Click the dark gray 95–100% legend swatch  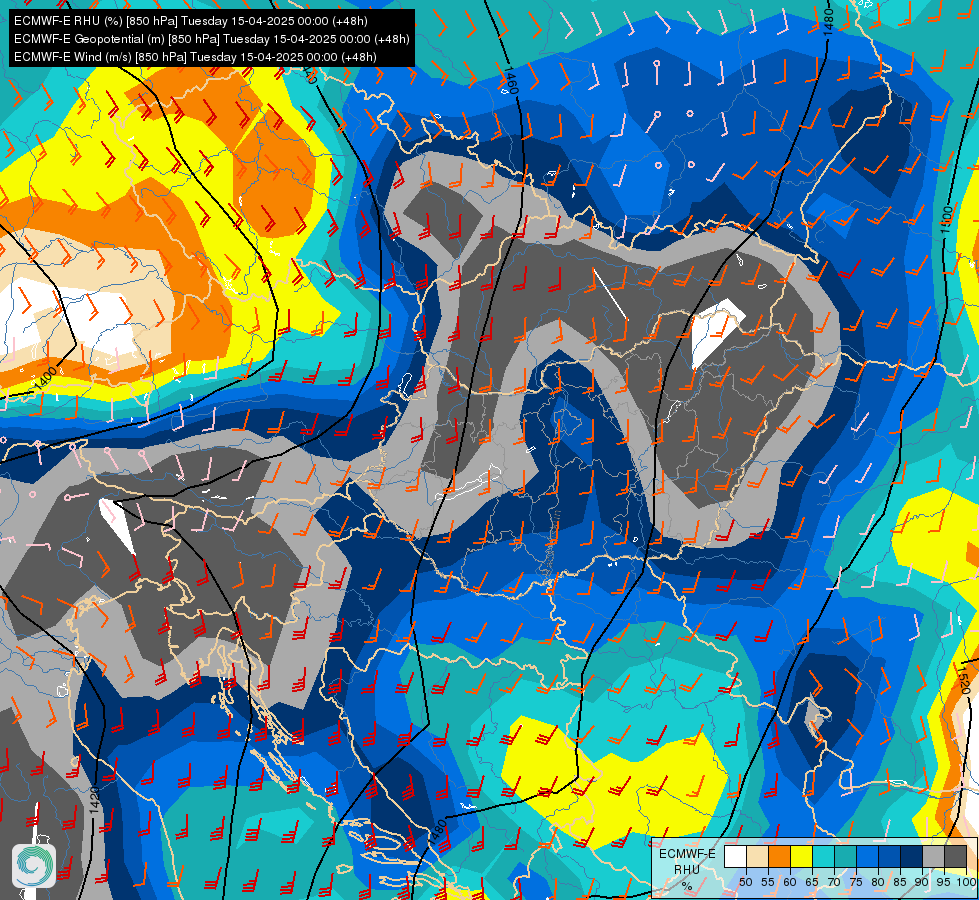pos(955,856)
